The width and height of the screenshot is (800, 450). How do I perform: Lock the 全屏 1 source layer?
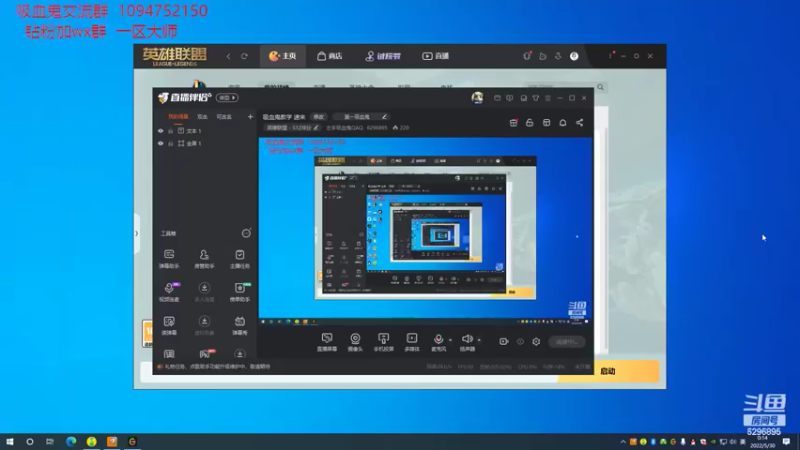(170, 143)
